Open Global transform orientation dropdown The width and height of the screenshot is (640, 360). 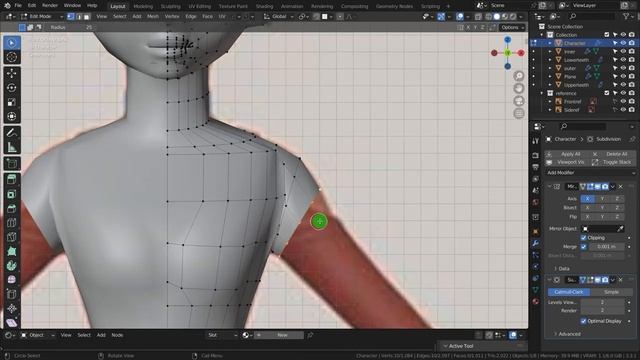click(x=279, y=17)
